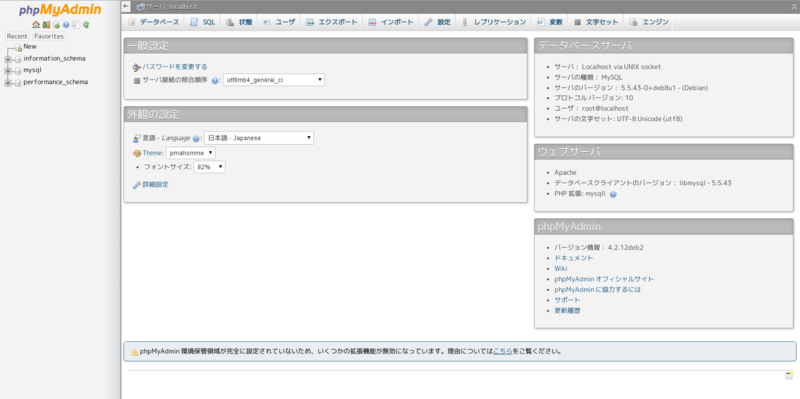Viewport: 800px width, 399px height.
Task: Open the 状態 status tab
Action: pos(239,22)
